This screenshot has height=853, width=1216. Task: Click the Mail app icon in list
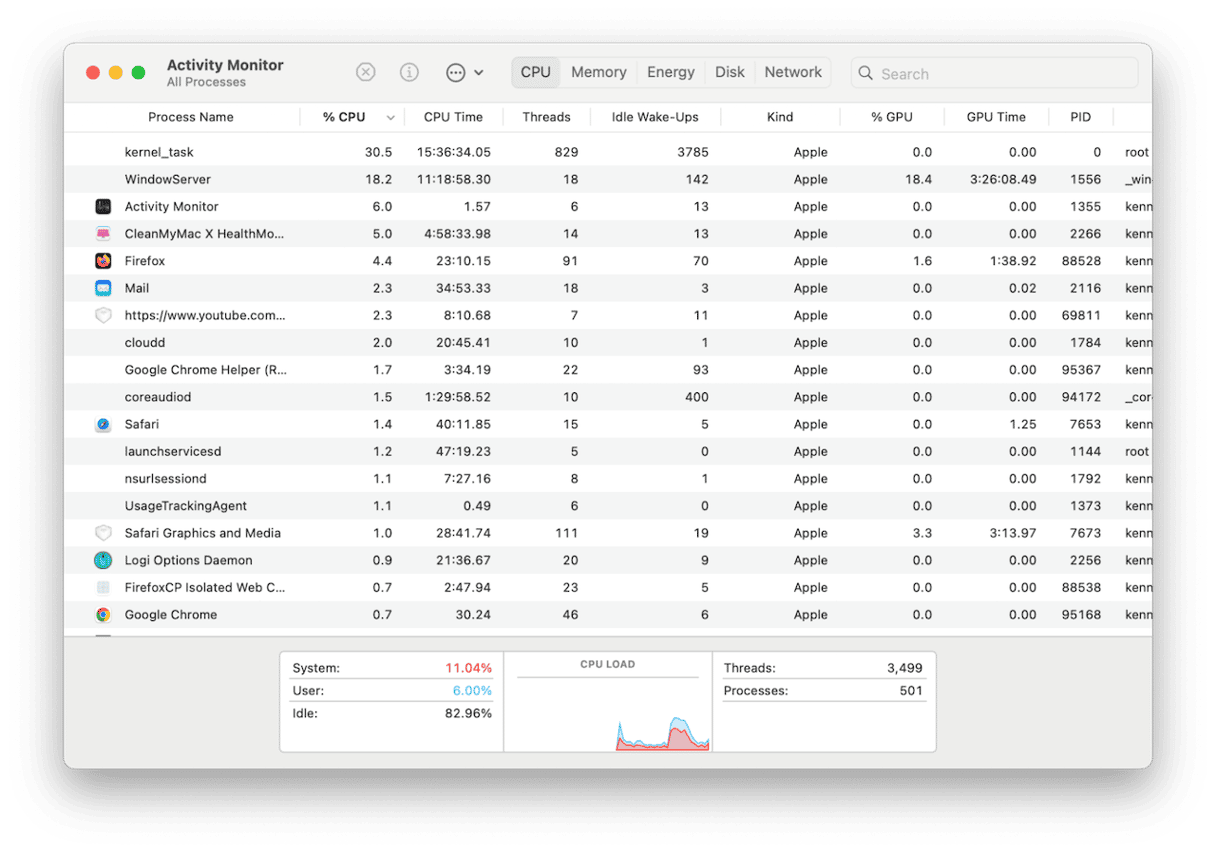point(103,288)
